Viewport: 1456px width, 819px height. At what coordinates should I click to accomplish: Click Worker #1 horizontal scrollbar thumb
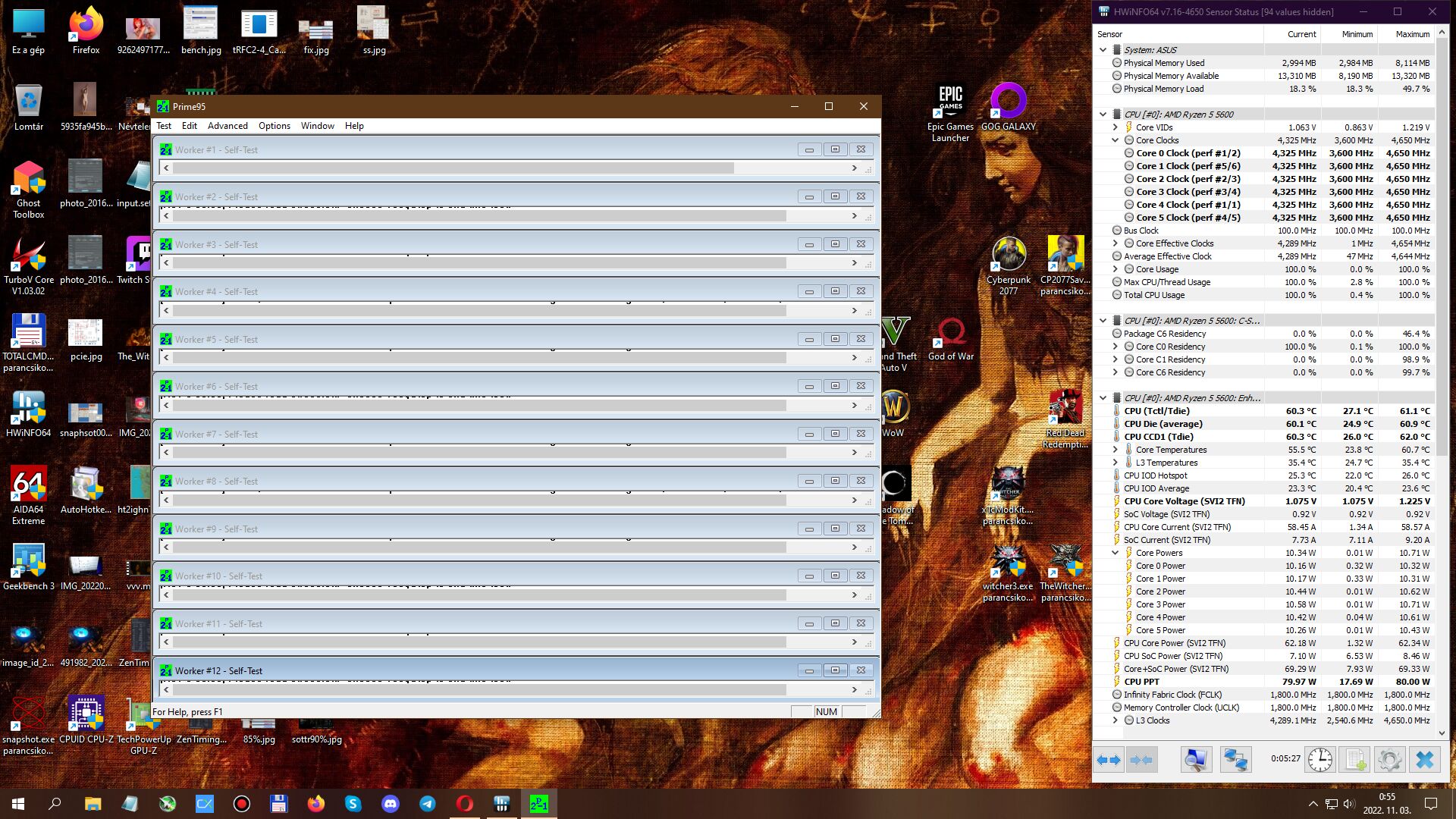click(x=453, y=168)
